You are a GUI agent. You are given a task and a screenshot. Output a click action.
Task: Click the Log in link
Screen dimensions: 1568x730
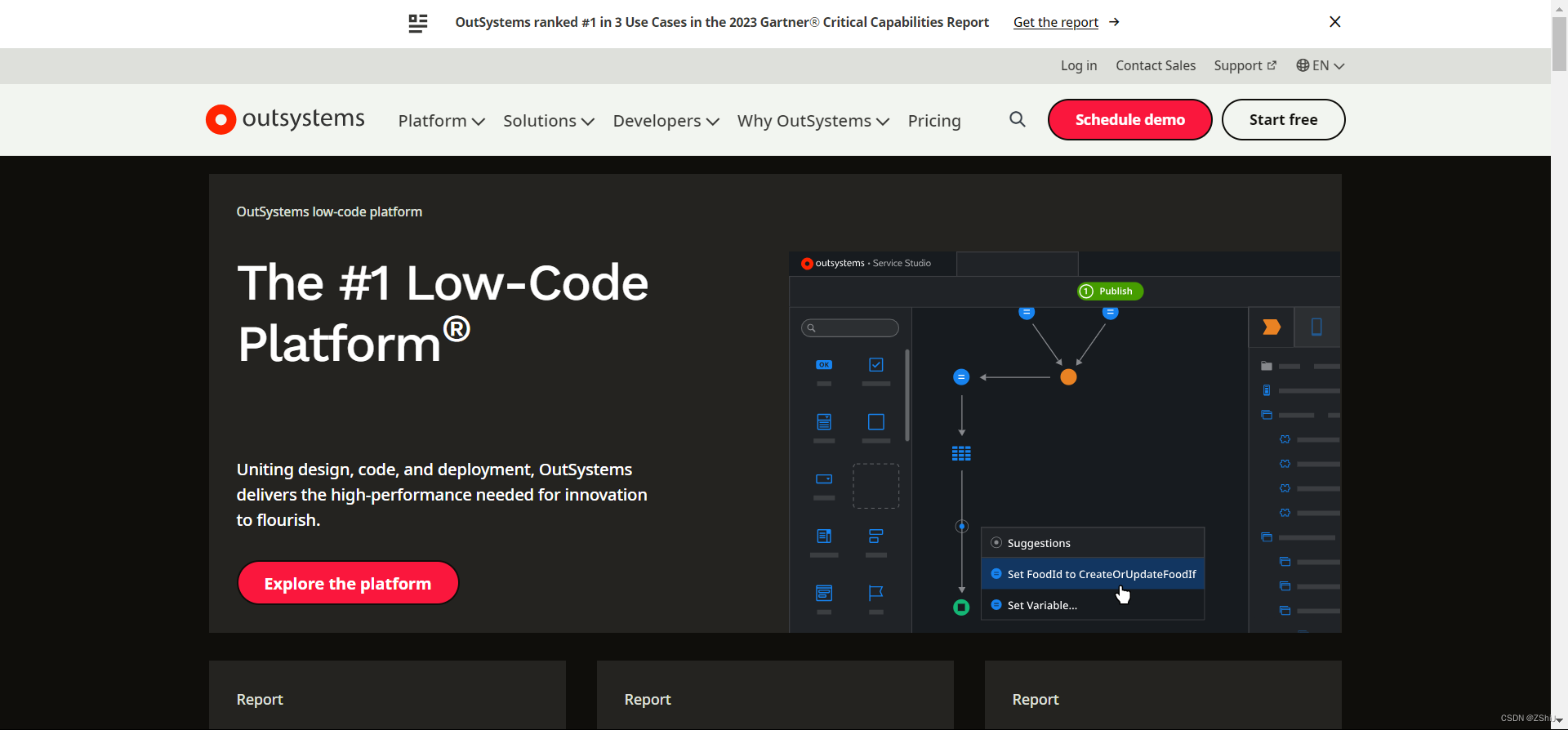[x=1078, y=65]
